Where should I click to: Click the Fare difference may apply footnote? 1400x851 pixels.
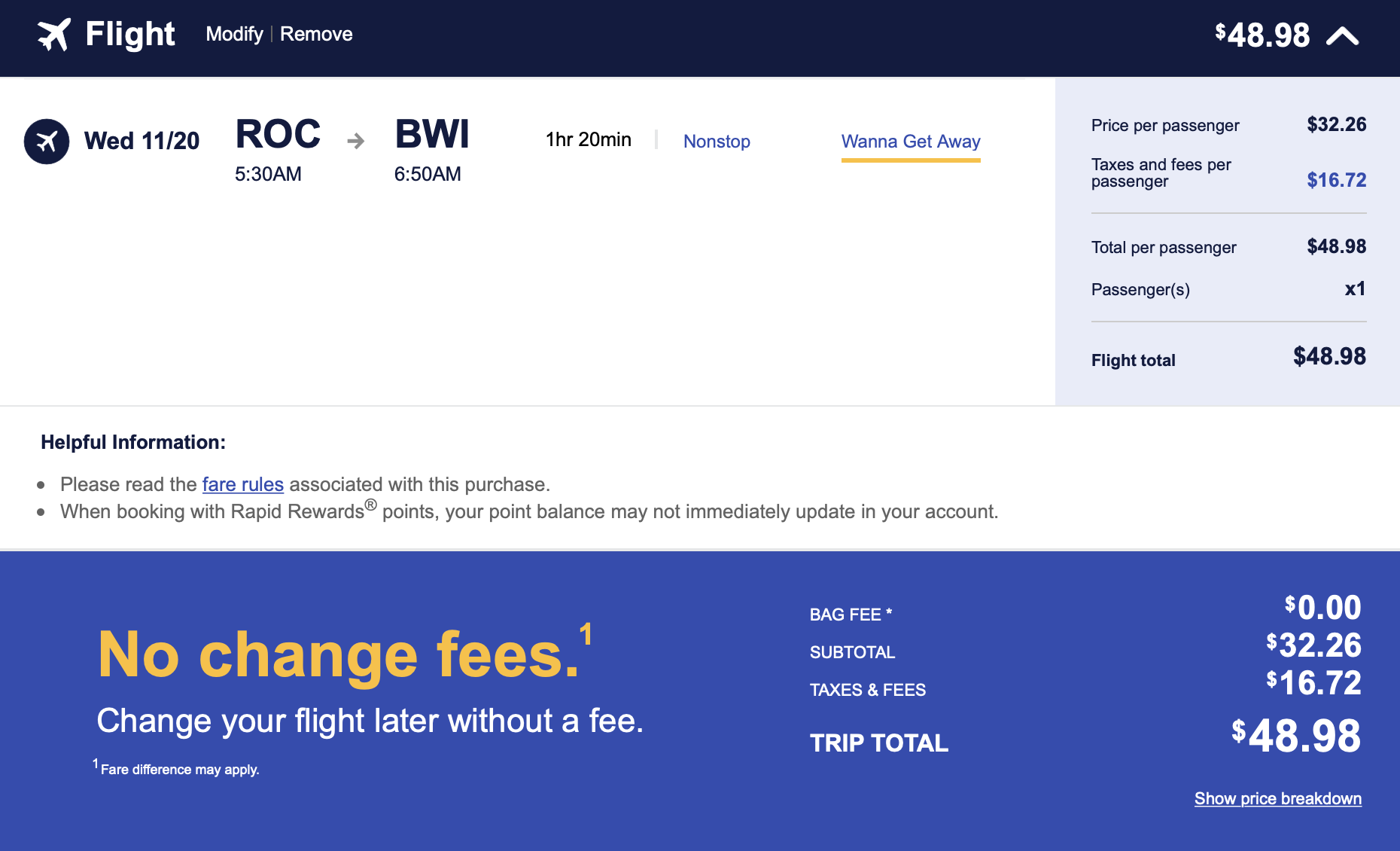pyautogui.click(x=176, y=768)
